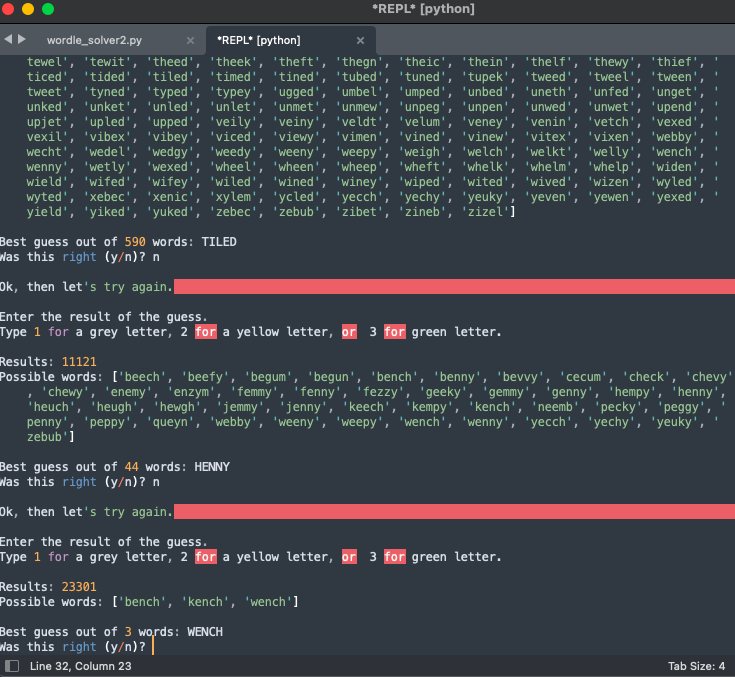Viewport: 735px width, 677px height.
Task: Click 'enemy' in possible words list
Action: (x=128, y=392)
